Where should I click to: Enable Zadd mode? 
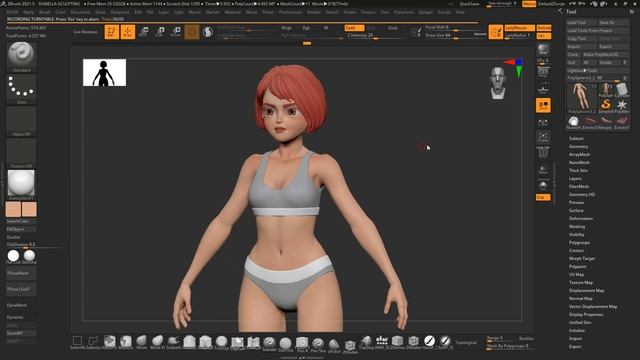coord(354,28)
